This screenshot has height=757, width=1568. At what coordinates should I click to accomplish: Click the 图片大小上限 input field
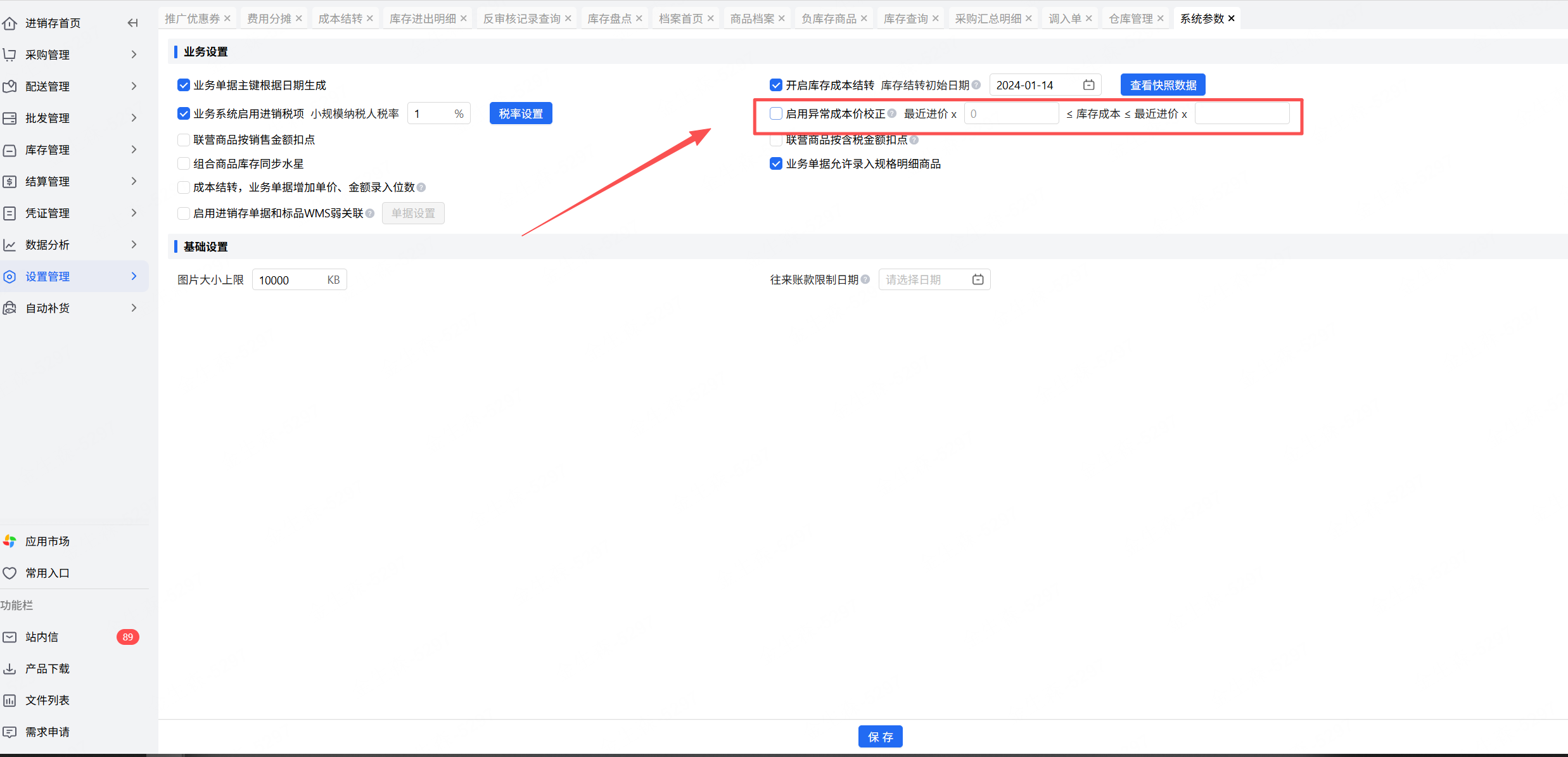point(289,280)
